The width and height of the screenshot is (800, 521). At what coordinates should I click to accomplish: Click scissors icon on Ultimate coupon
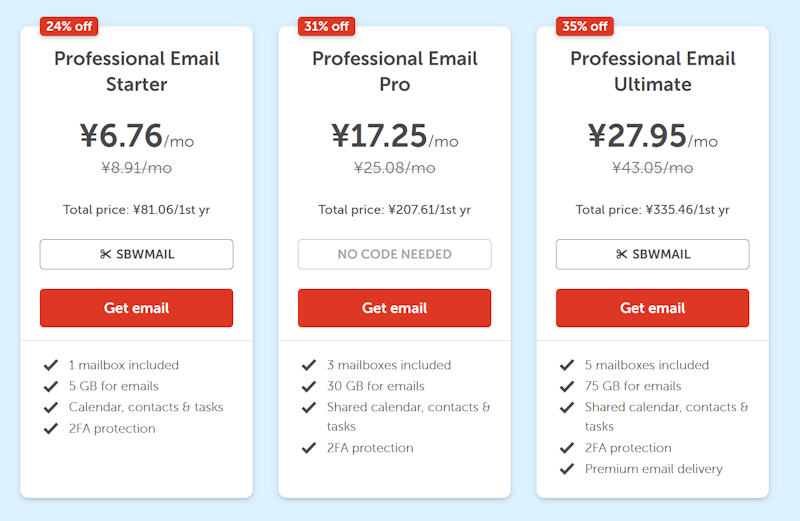(x=622, y=254)
